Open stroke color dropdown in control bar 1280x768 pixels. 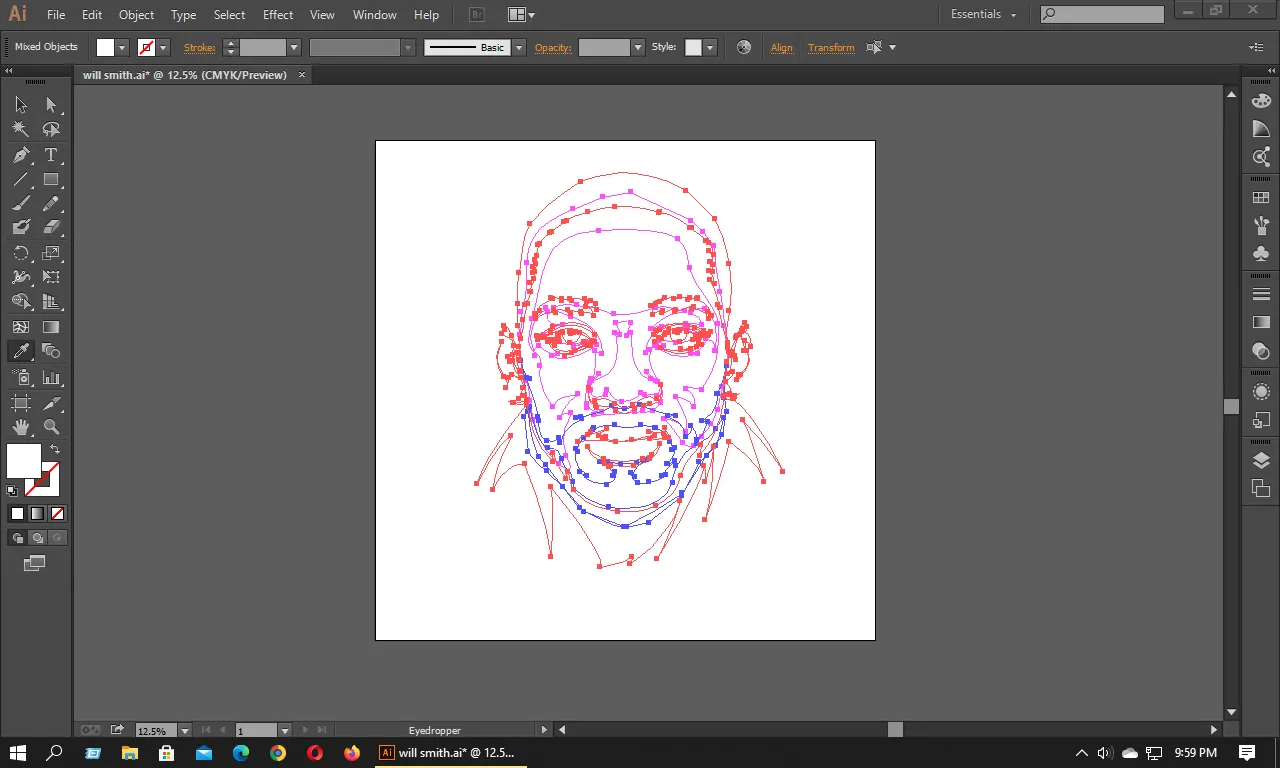click(x=163, y=48)
